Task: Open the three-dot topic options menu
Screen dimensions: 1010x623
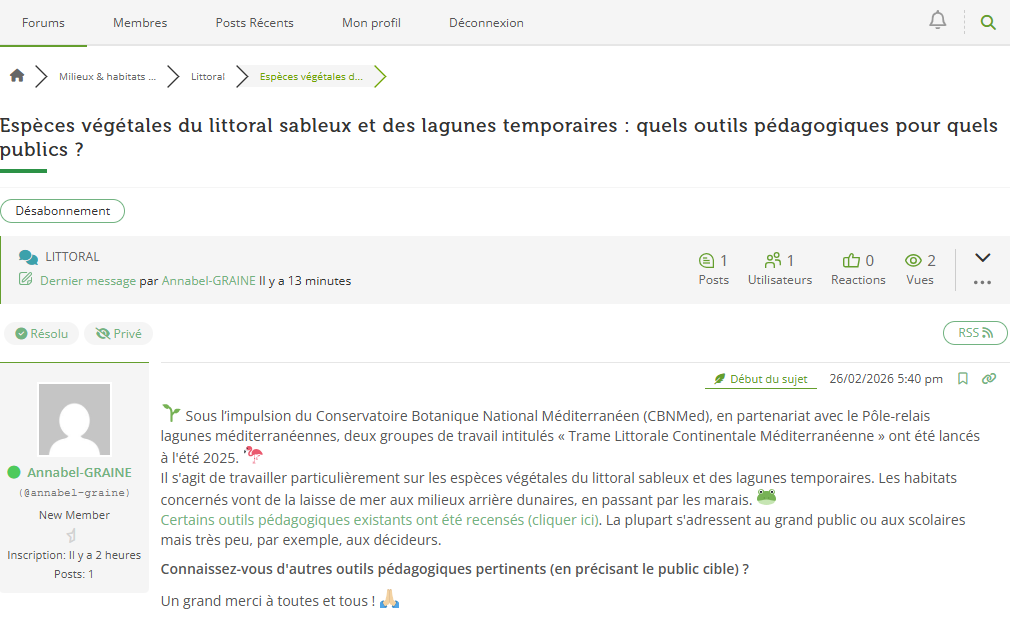Action: tap(982, 283)
